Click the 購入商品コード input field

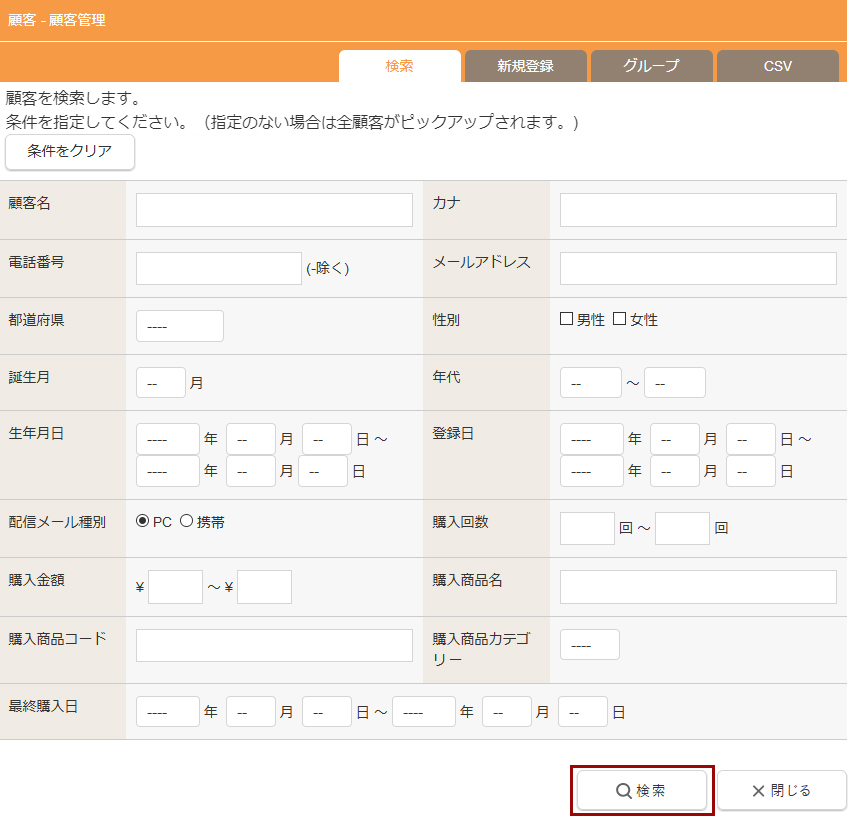(274, 645)
